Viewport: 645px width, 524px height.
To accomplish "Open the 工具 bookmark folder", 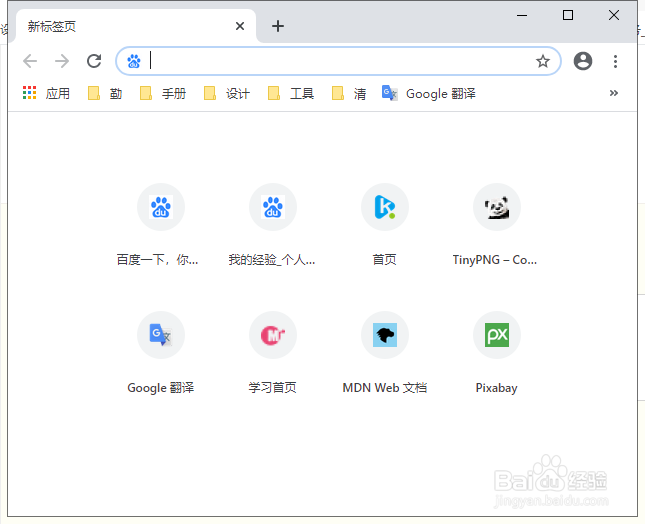I will [x=291, y=93].
